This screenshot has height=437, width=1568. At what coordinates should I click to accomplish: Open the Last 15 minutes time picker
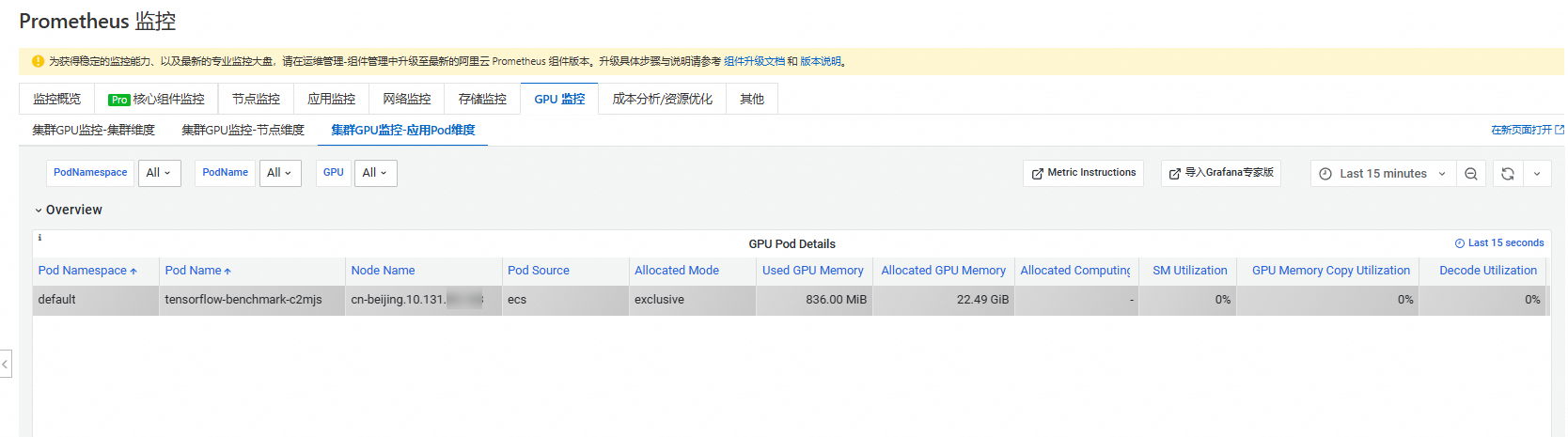(1383, 174)
